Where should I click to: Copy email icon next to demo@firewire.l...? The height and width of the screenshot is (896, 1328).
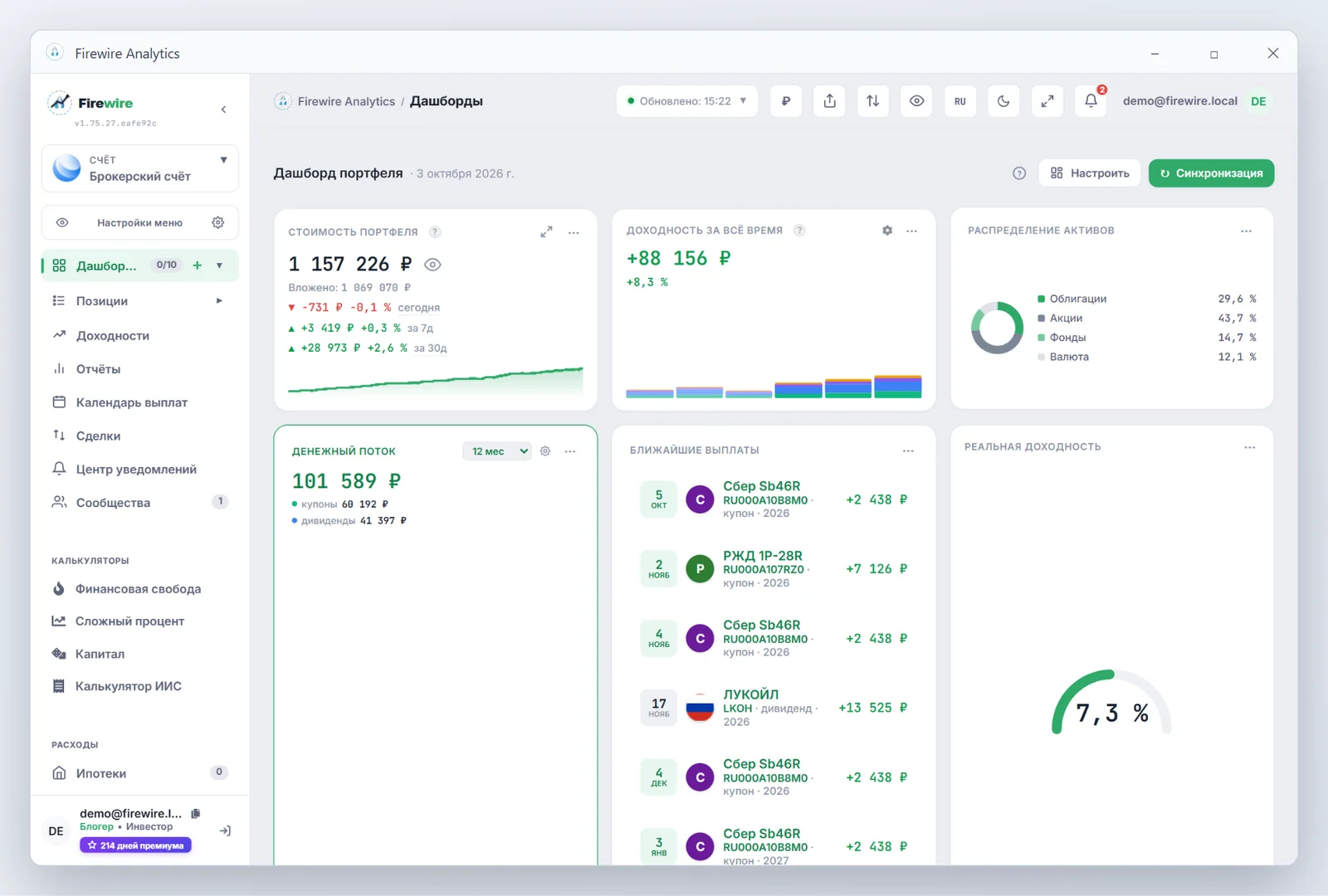[196, 814]
